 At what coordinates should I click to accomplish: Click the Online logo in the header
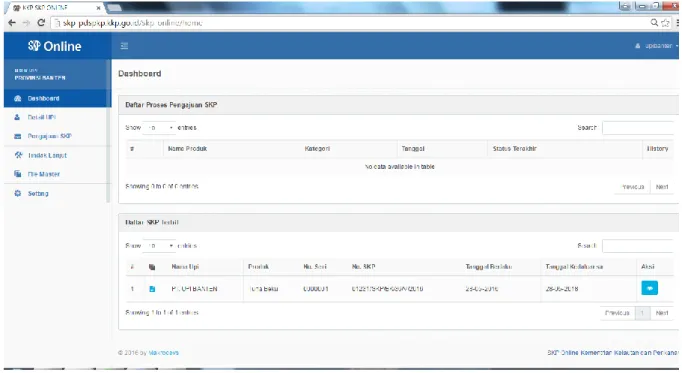(55, 46)
